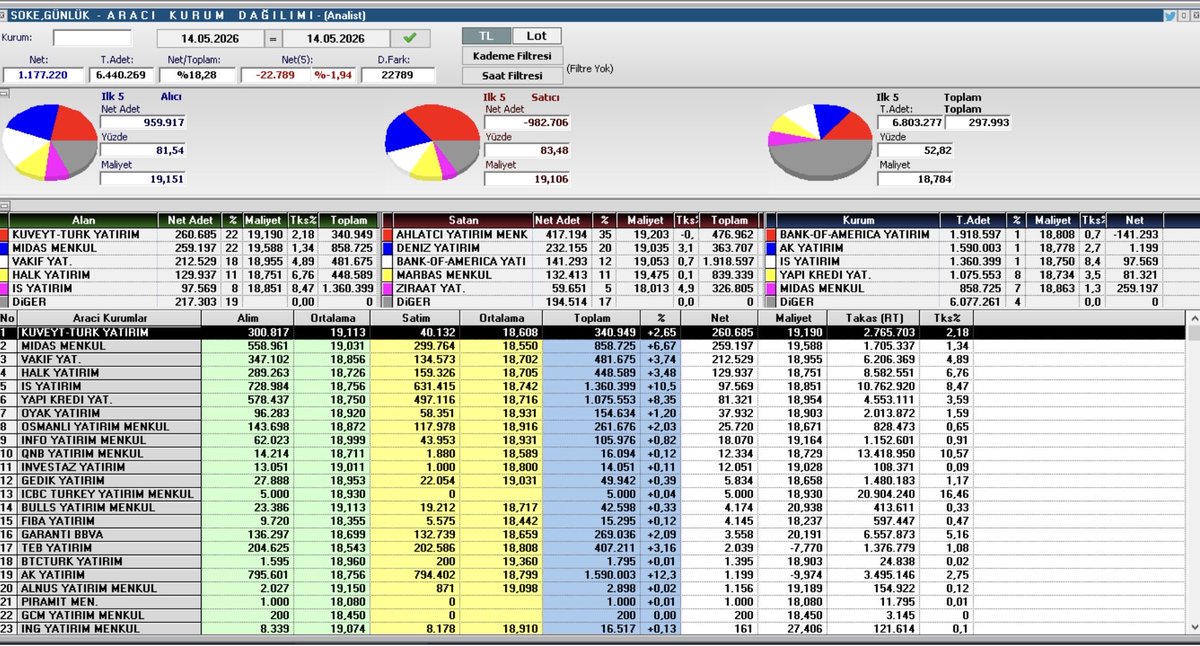Select the ING YATIRIM MENKUL row
The height and width of the screenshot is (646, 1200).
(x=591, y=629)
